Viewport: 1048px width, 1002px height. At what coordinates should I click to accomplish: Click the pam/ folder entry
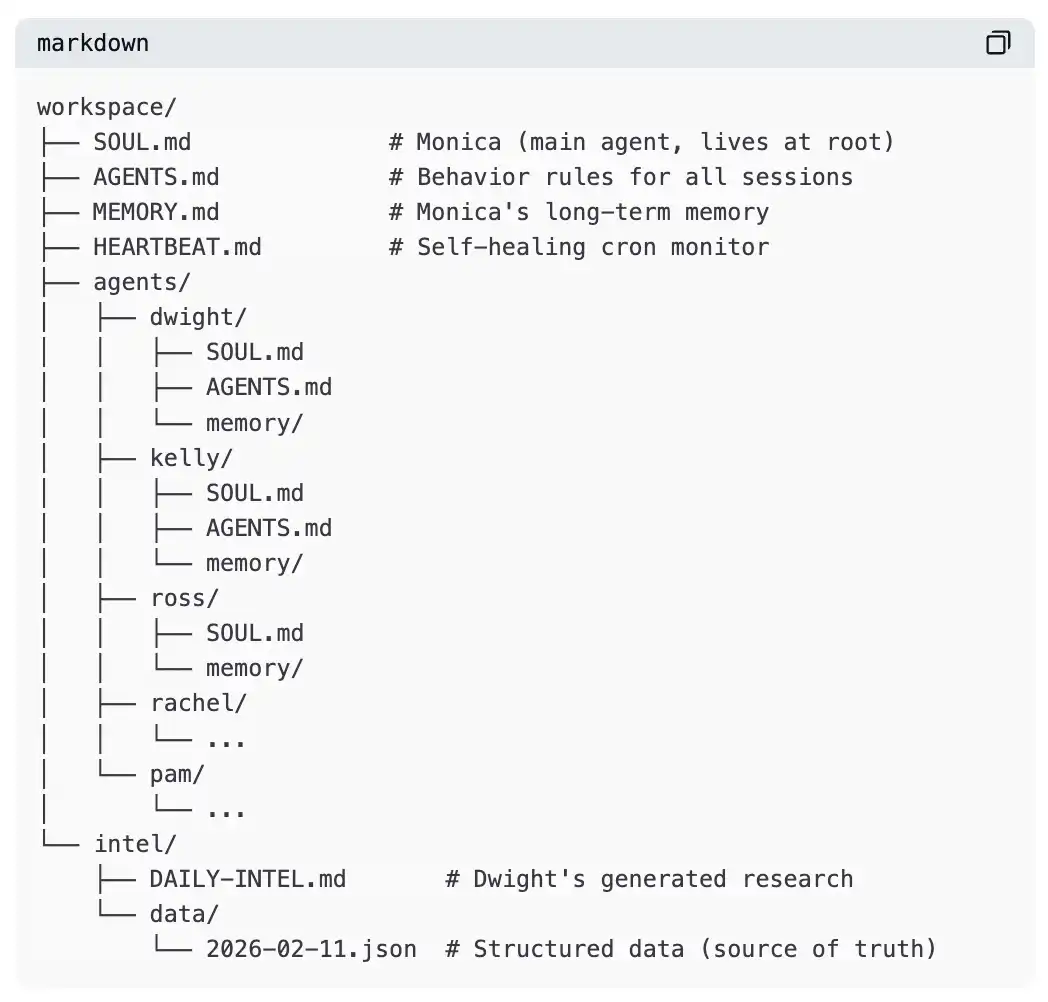tap(177, 773)
